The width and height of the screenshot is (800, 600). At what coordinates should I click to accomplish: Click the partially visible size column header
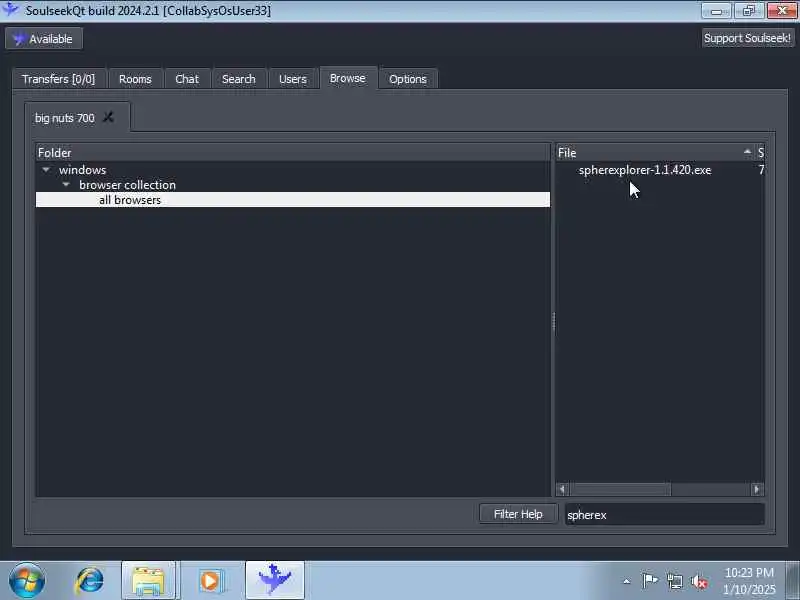(x=760, y=153)
